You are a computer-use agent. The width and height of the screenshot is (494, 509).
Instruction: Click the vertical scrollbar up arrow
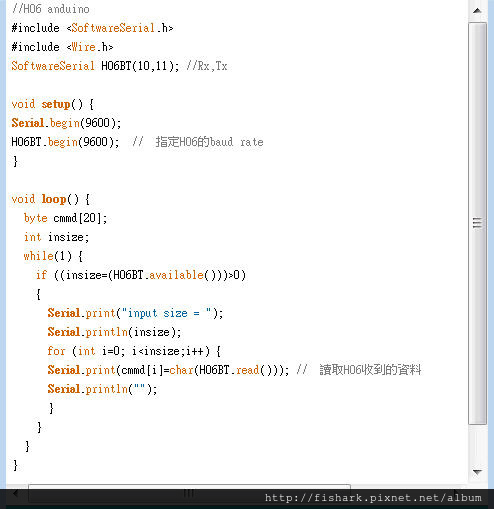[x=477, y=11]
